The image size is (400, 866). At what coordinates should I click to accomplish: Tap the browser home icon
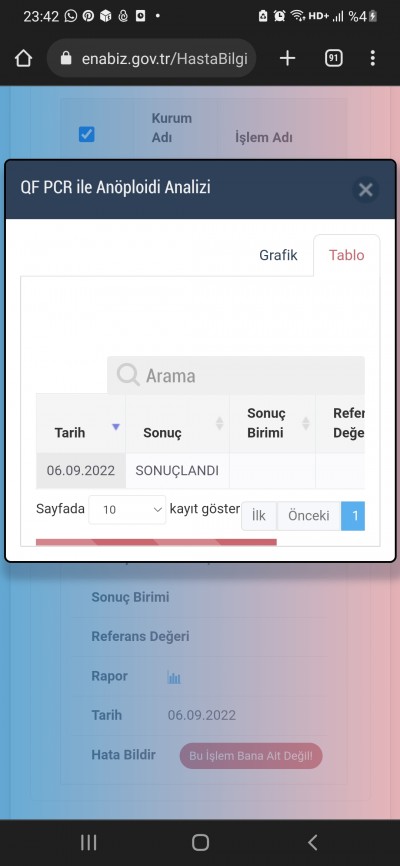(x=23, y=58)
